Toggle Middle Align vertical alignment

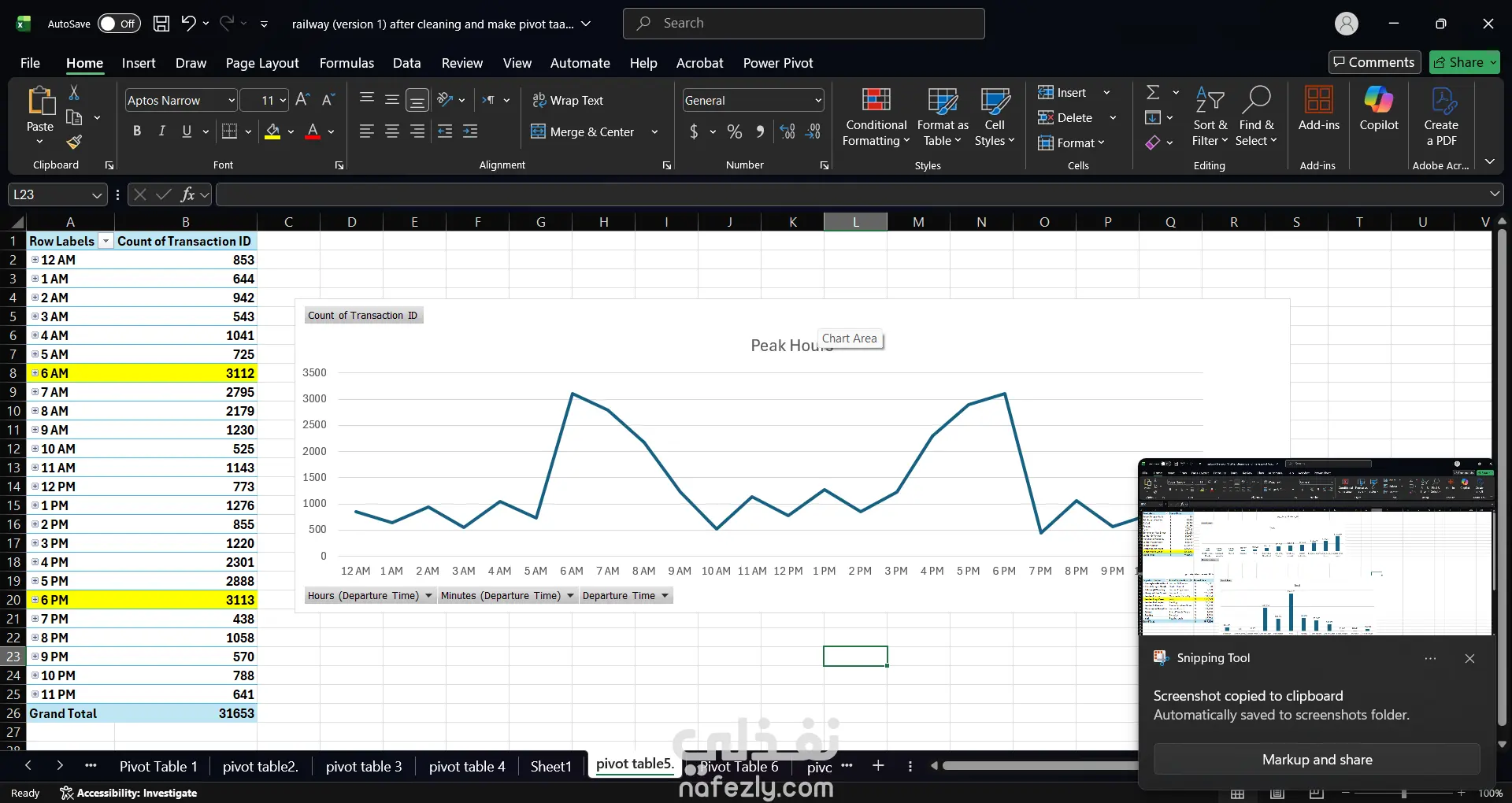click(392, 100)
